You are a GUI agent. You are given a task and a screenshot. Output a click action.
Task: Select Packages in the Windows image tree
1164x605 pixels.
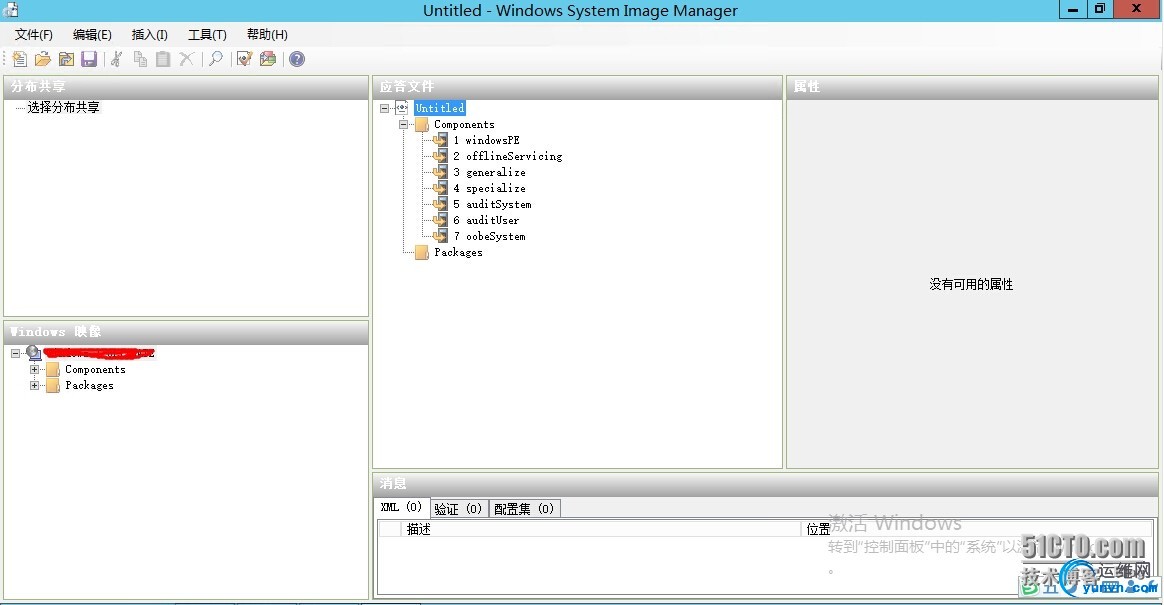click(89, 386)
